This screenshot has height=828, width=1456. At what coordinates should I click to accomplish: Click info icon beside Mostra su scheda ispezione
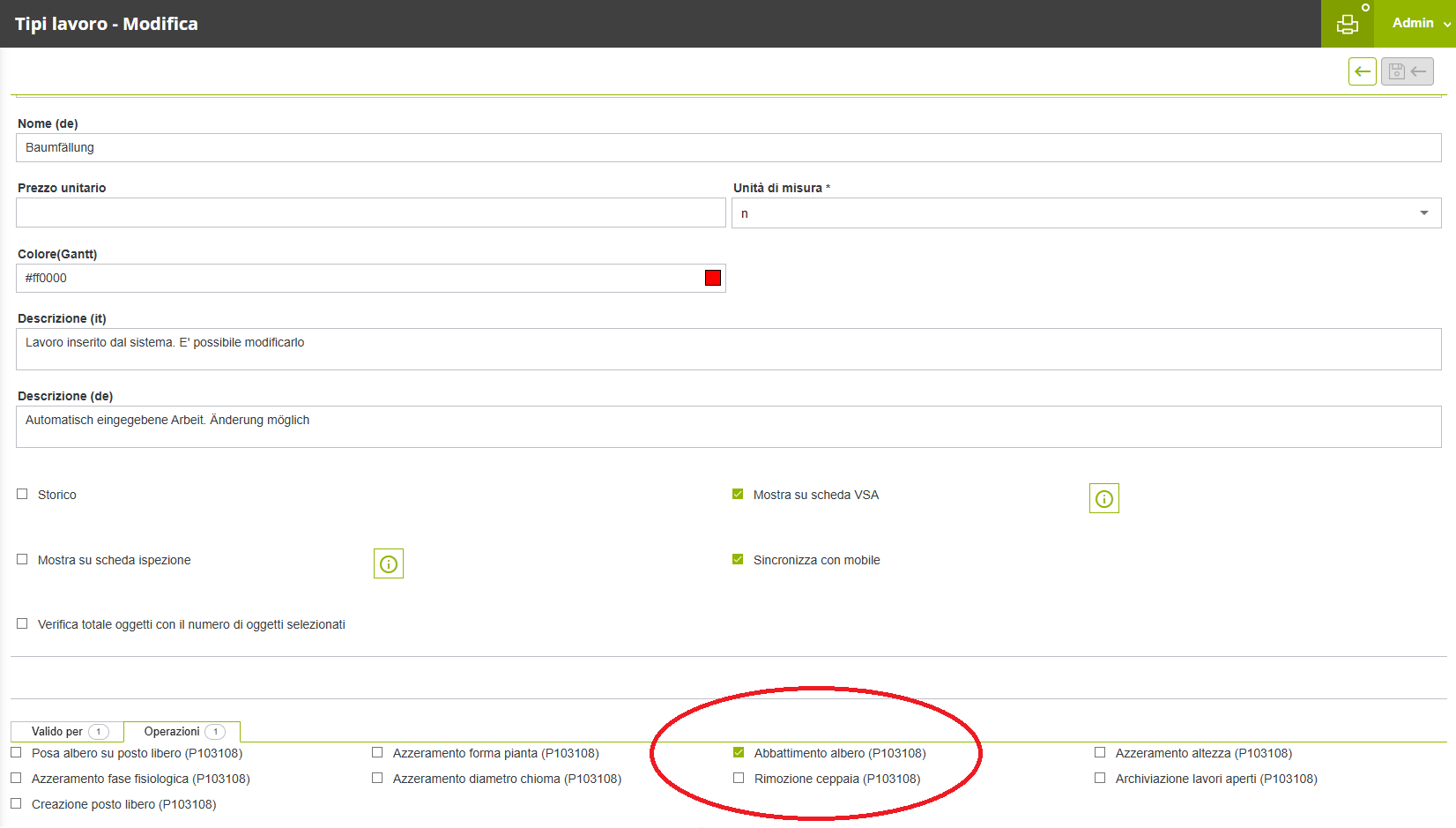coord(388,563)
